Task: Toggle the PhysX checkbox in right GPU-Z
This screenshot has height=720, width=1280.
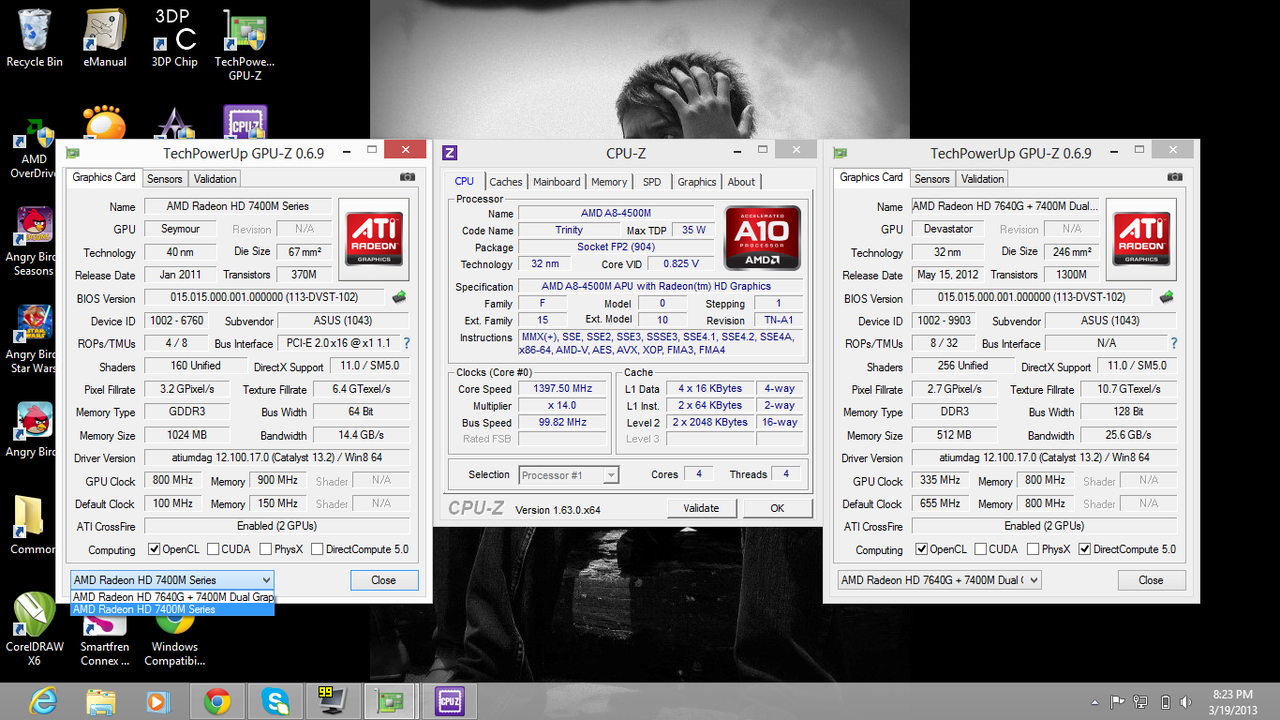Action: pos(1033,549)
